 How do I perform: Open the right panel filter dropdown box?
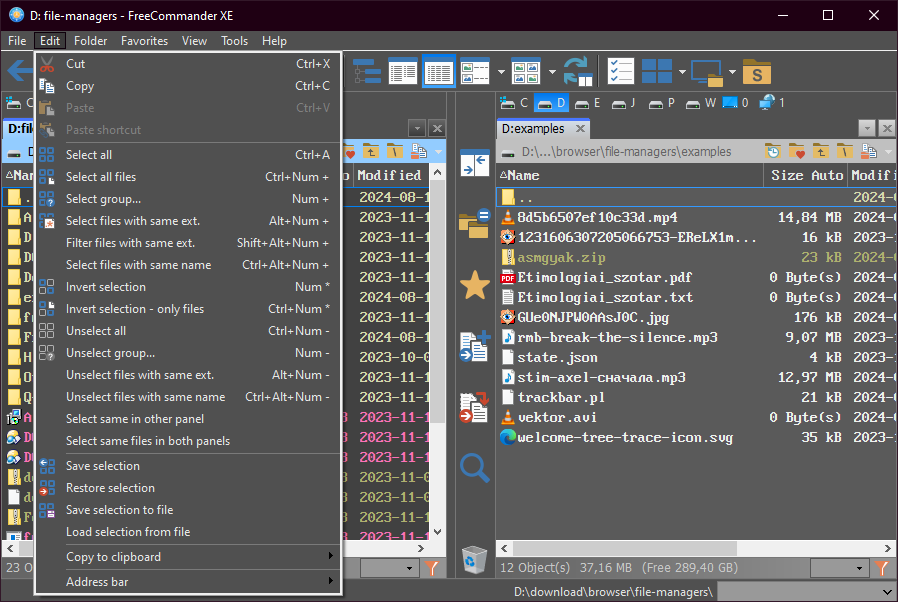point(839,568)
